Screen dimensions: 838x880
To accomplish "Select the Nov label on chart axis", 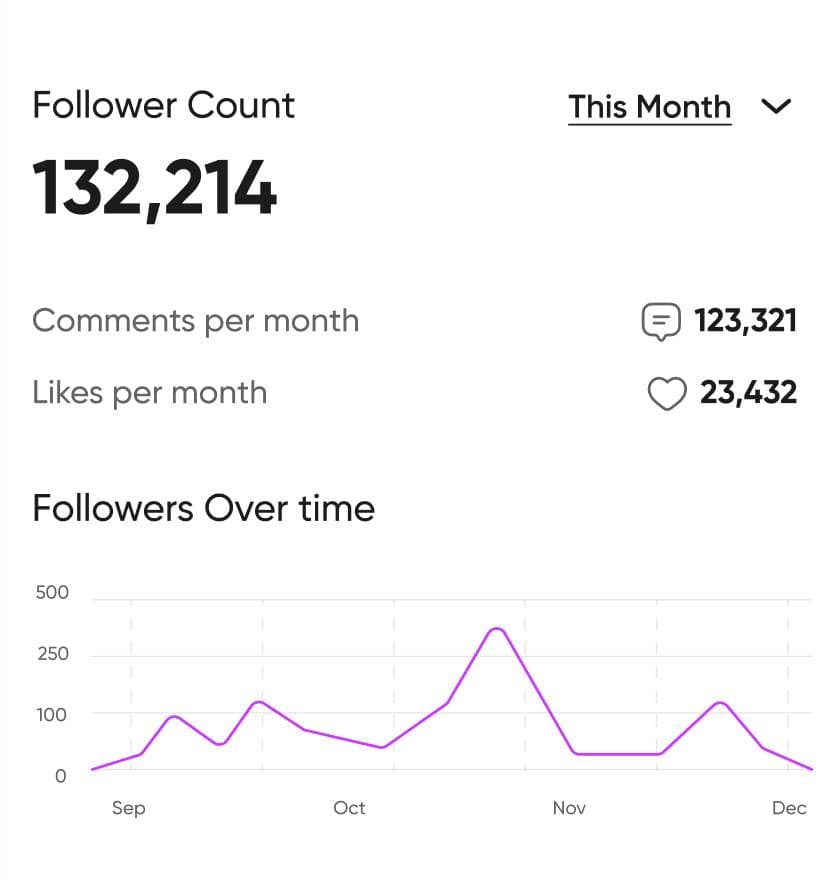I will coord(569,808).
